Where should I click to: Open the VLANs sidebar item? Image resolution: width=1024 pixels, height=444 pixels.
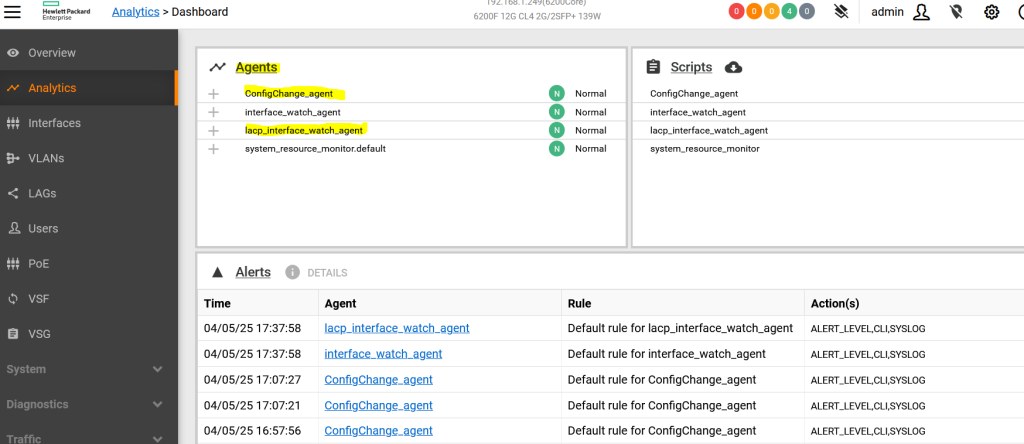47,158
